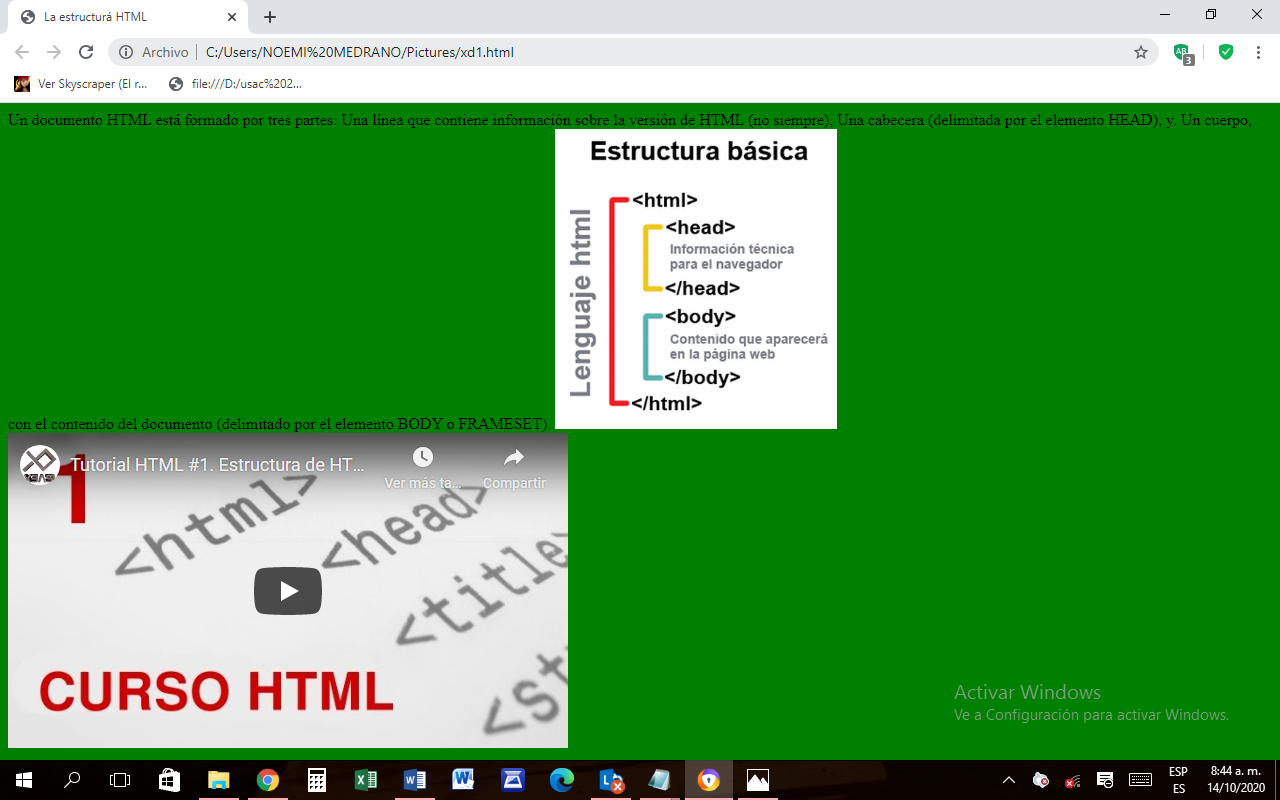This screenshot has height=800, width=1280.
Task: Open a new browser tab
Action: point(269,16)
